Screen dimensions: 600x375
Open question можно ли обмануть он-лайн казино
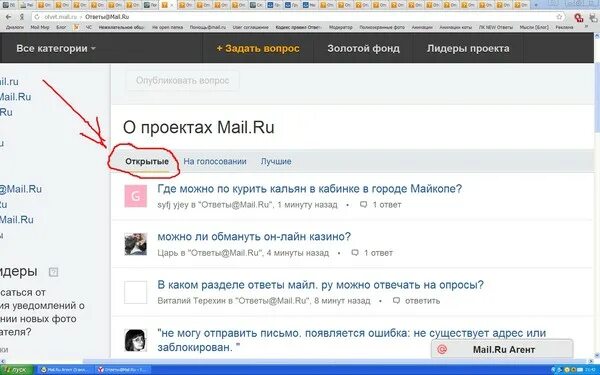click(254, 236)
